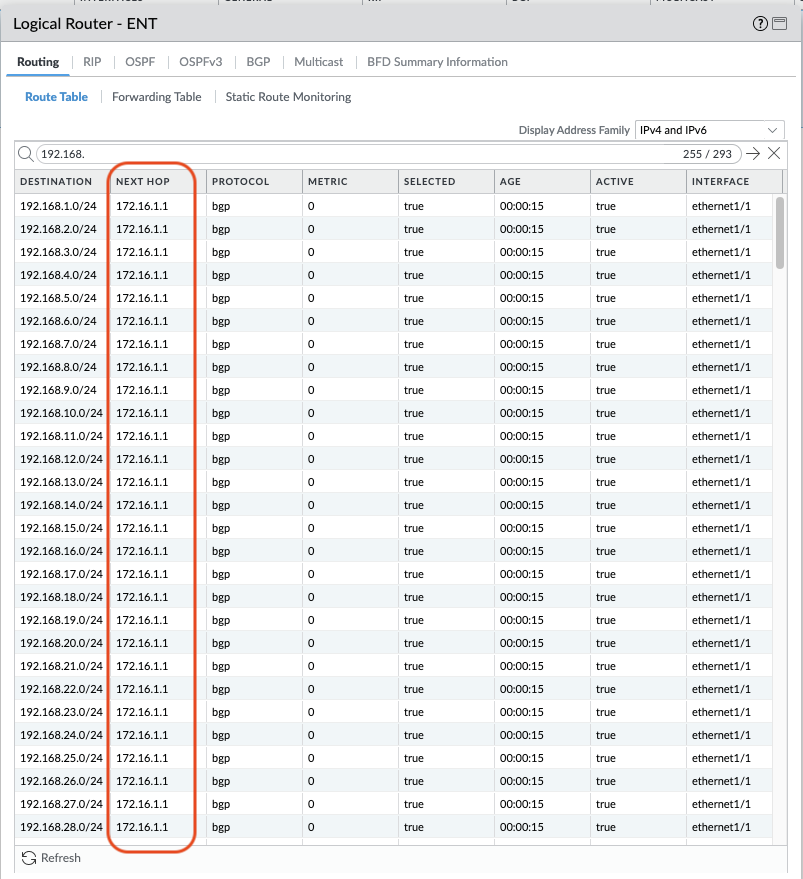Click the arrow to apply the filter
Screen dimensions: 803x879
(x=753, y=154)
